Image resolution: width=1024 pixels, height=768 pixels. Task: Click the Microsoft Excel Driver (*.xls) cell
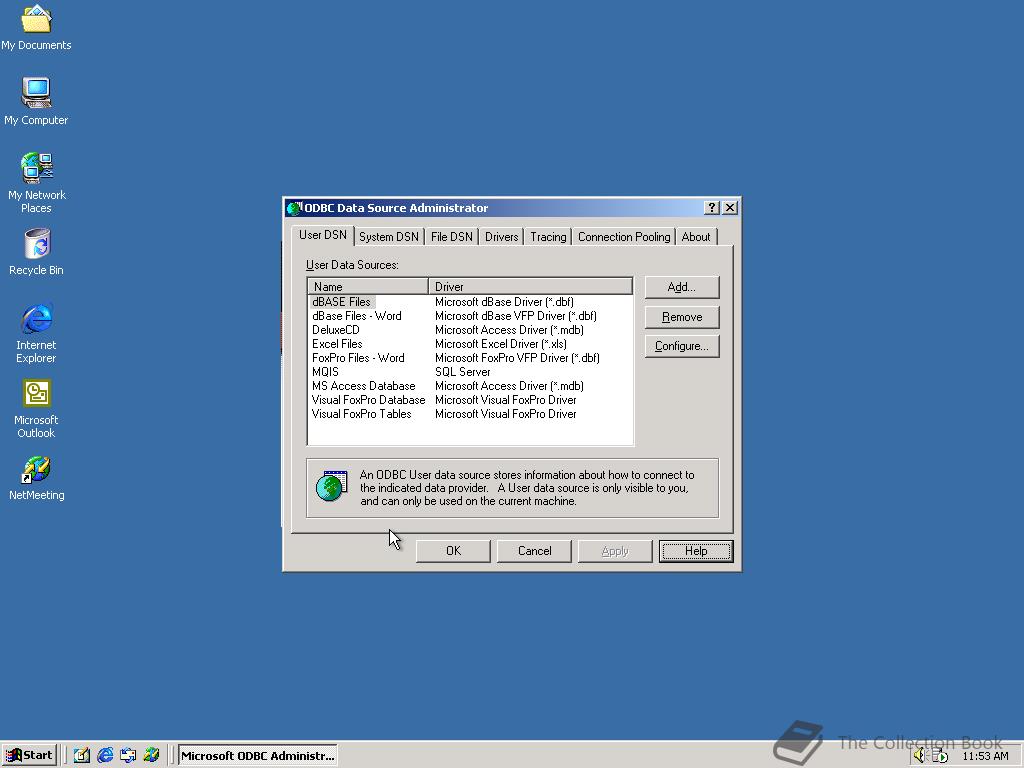(x=501, y=344)
